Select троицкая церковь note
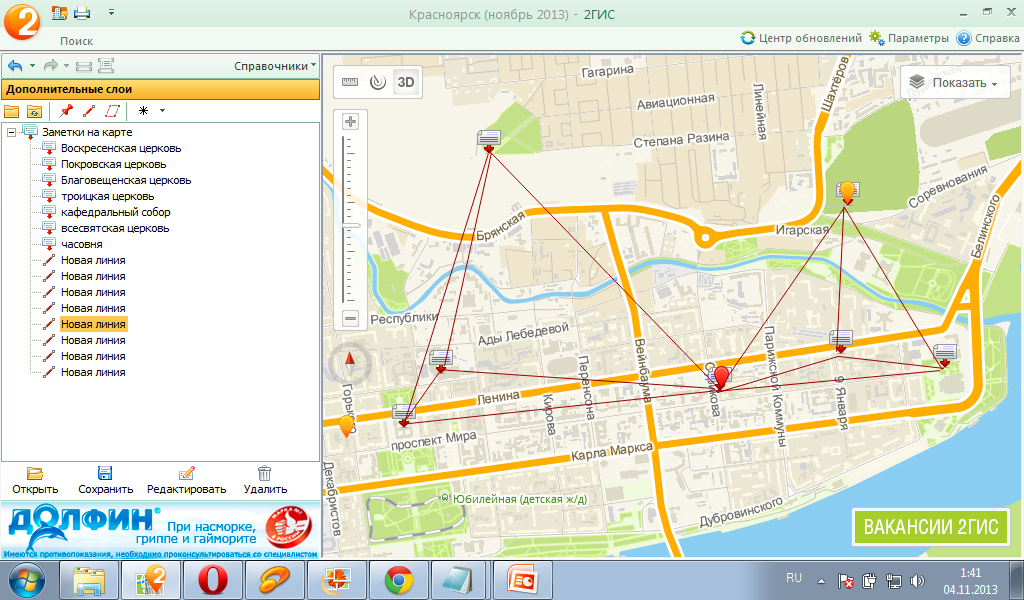 [x=108, y=197]
